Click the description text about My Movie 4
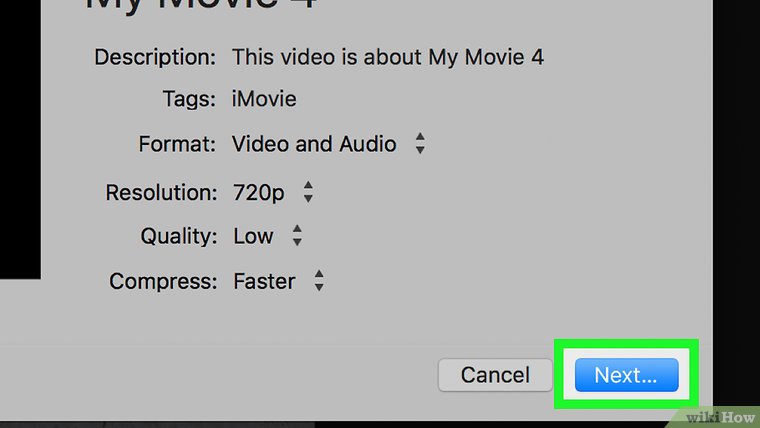This screenshot has width=760, height=428. (x=387, y=56)
